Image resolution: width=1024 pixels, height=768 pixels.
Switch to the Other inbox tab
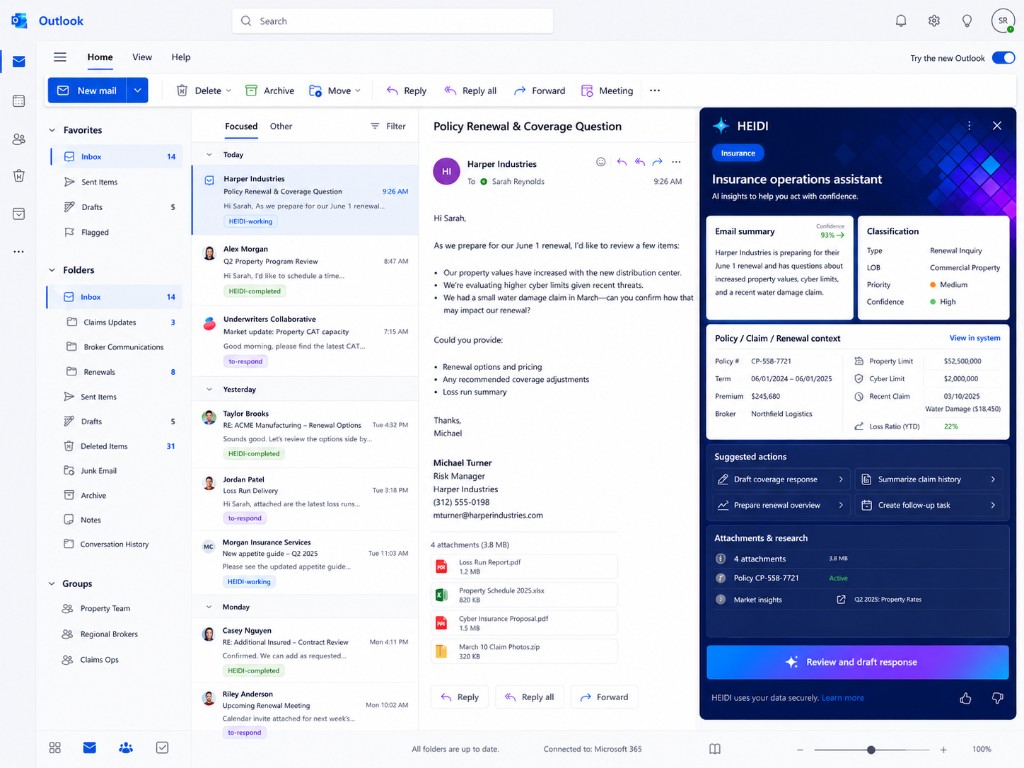click(281, 126)
